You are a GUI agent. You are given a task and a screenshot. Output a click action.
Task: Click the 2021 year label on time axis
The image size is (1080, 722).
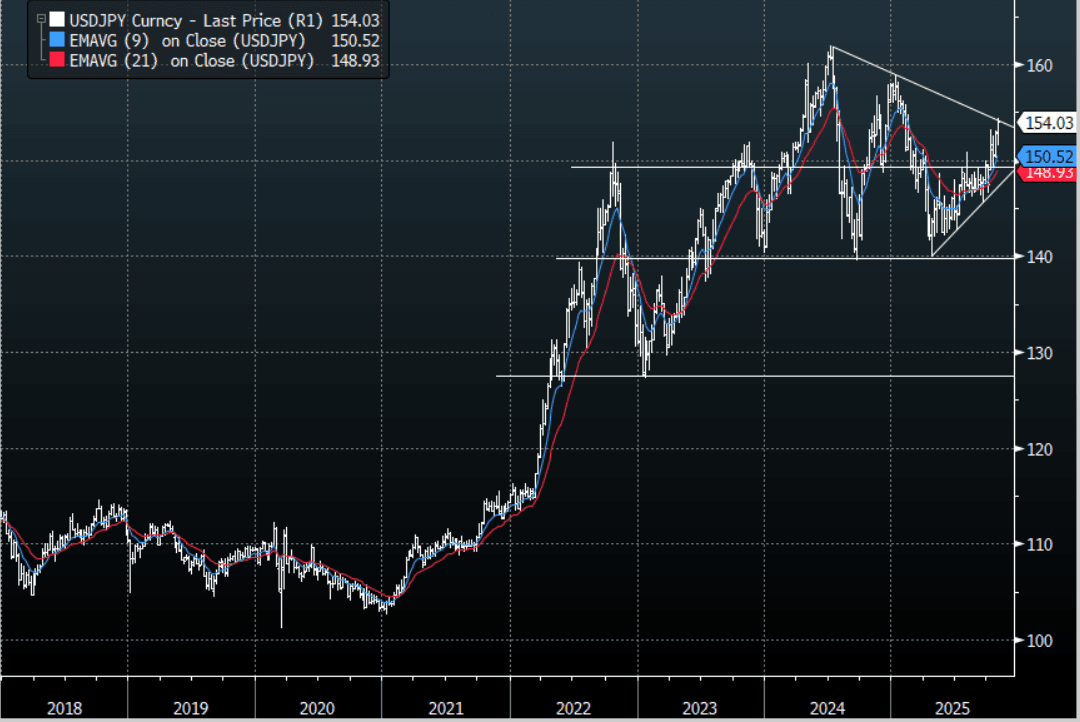coord(445,708)
